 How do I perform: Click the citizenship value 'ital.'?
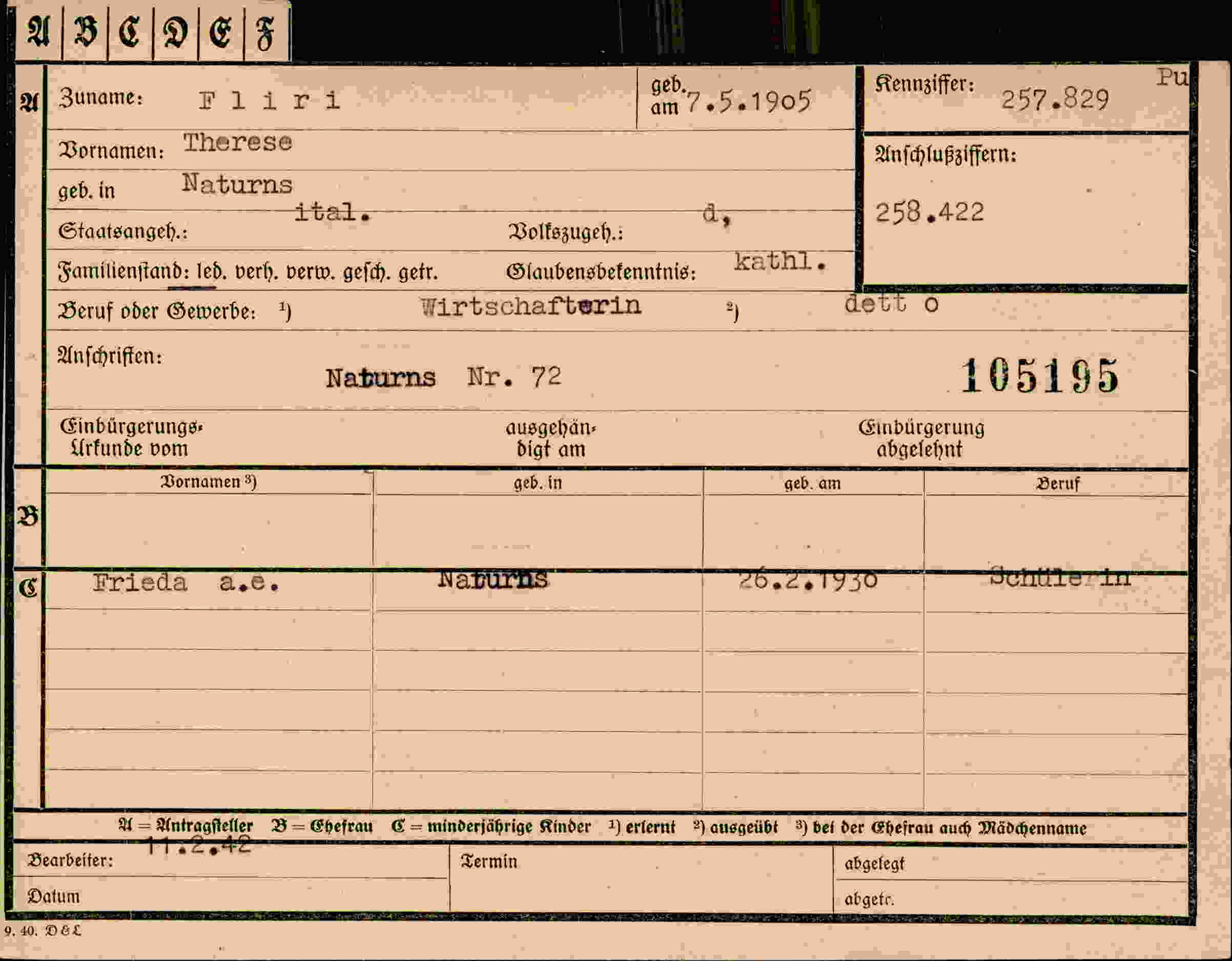click(x=332, y=213)
